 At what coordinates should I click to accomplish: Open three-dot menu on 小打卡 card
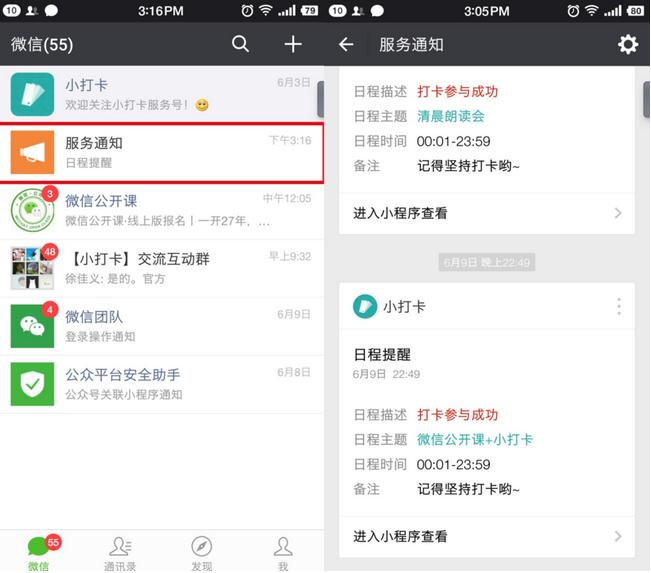619,306
